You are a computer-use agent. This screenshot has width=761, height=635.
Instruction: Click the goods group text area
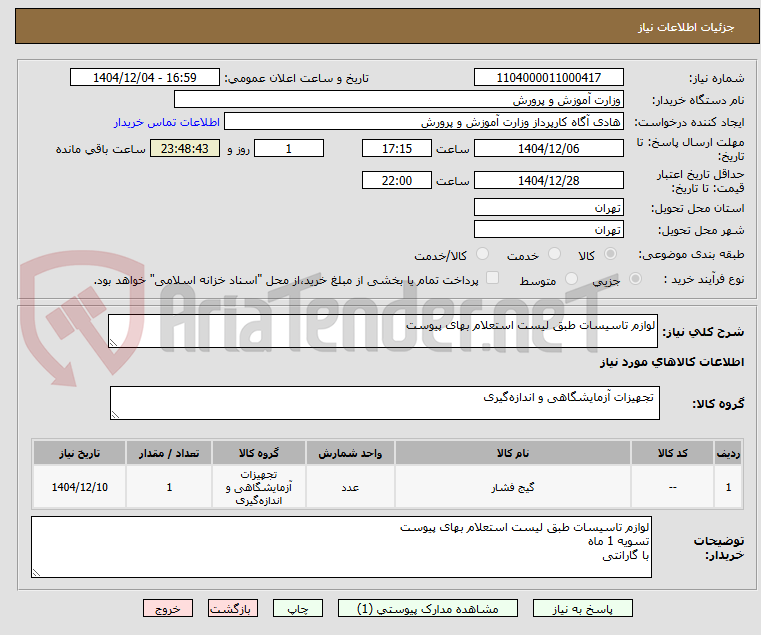385,403
